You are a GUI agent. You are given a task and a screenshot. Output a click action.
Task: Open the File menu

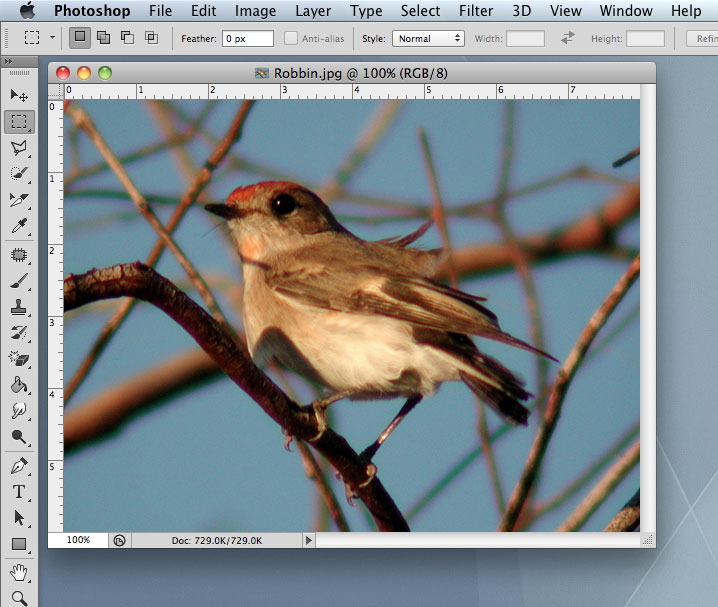click(160, 11)
